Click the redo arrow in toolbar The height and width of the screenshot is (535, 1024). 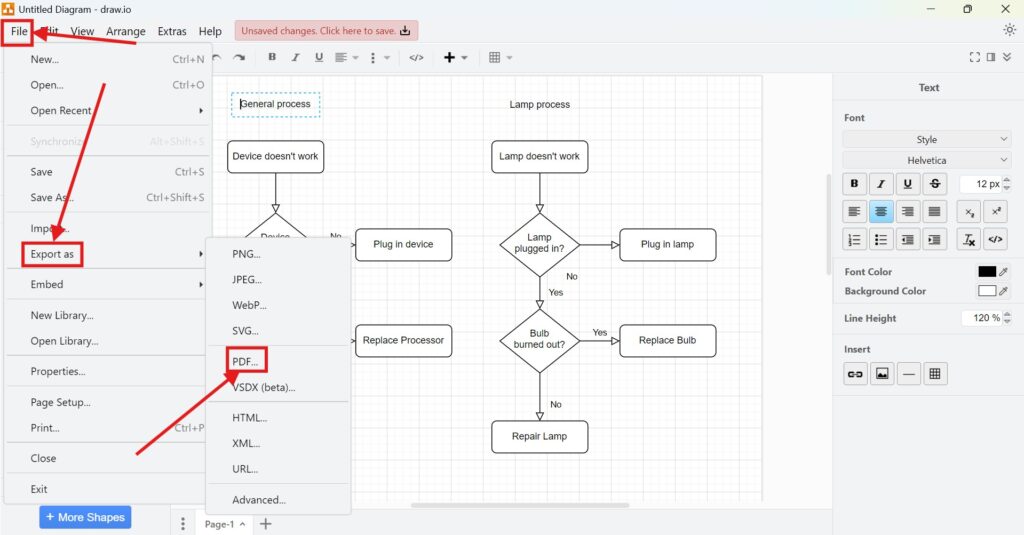coord(241,58)
